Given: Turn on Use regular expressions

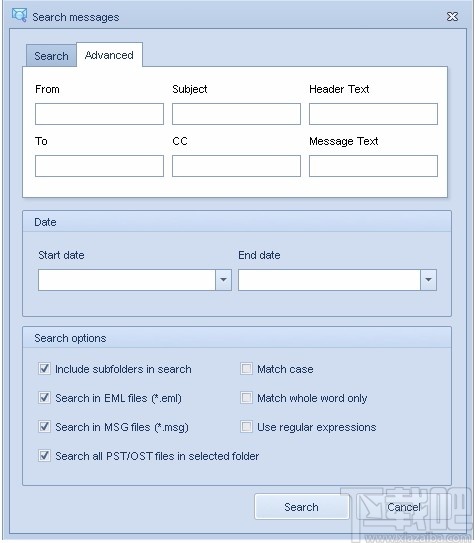Looking at the screenshot, I should click(x=247, y=427).
